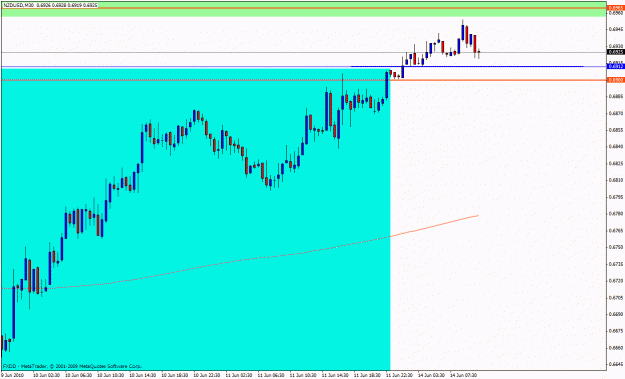Click the 0.6825 price scale label

tap(616, 163)
